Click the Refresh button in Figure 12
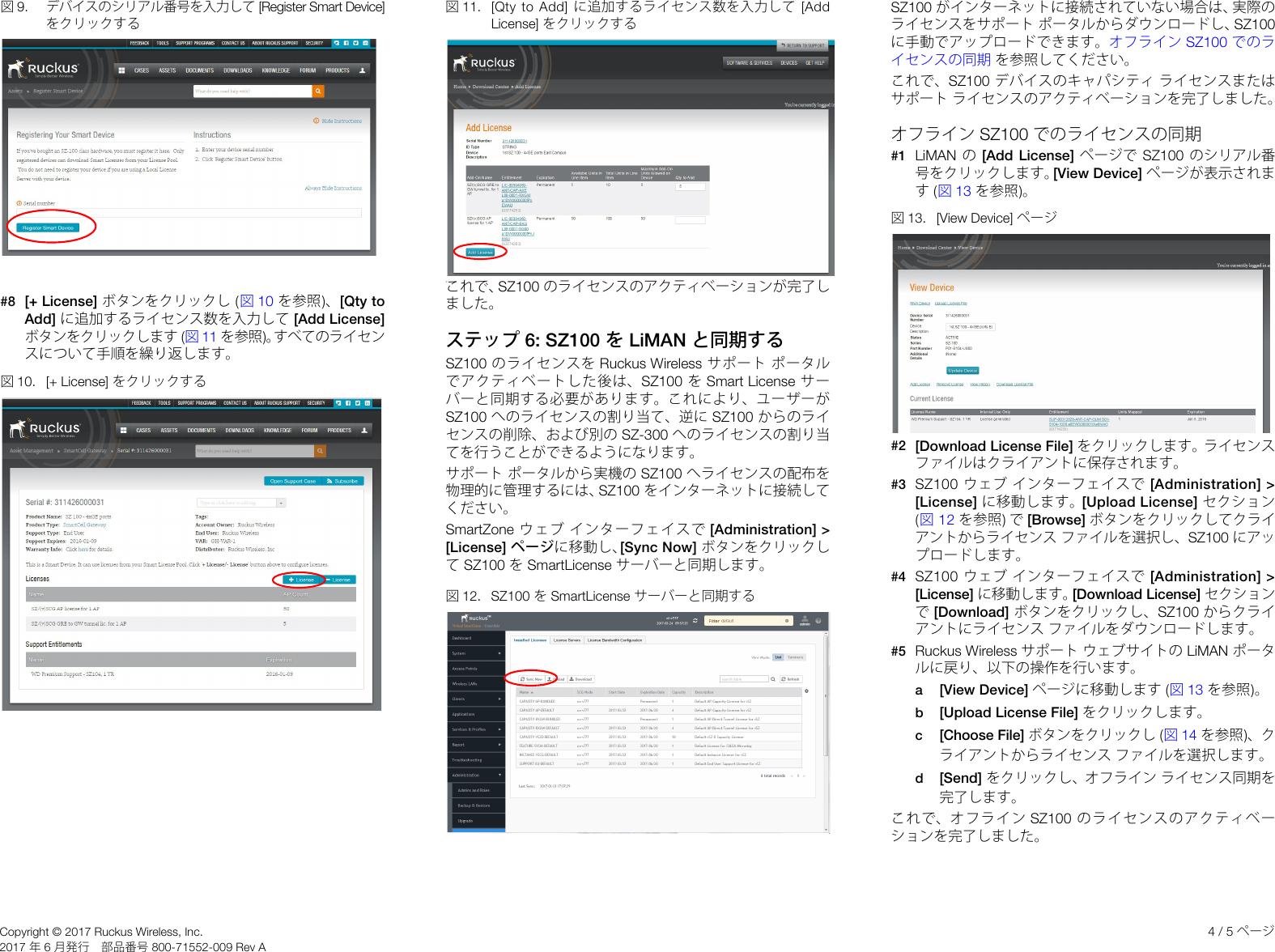Viewport: 1275px width, 952px height. 790,679
